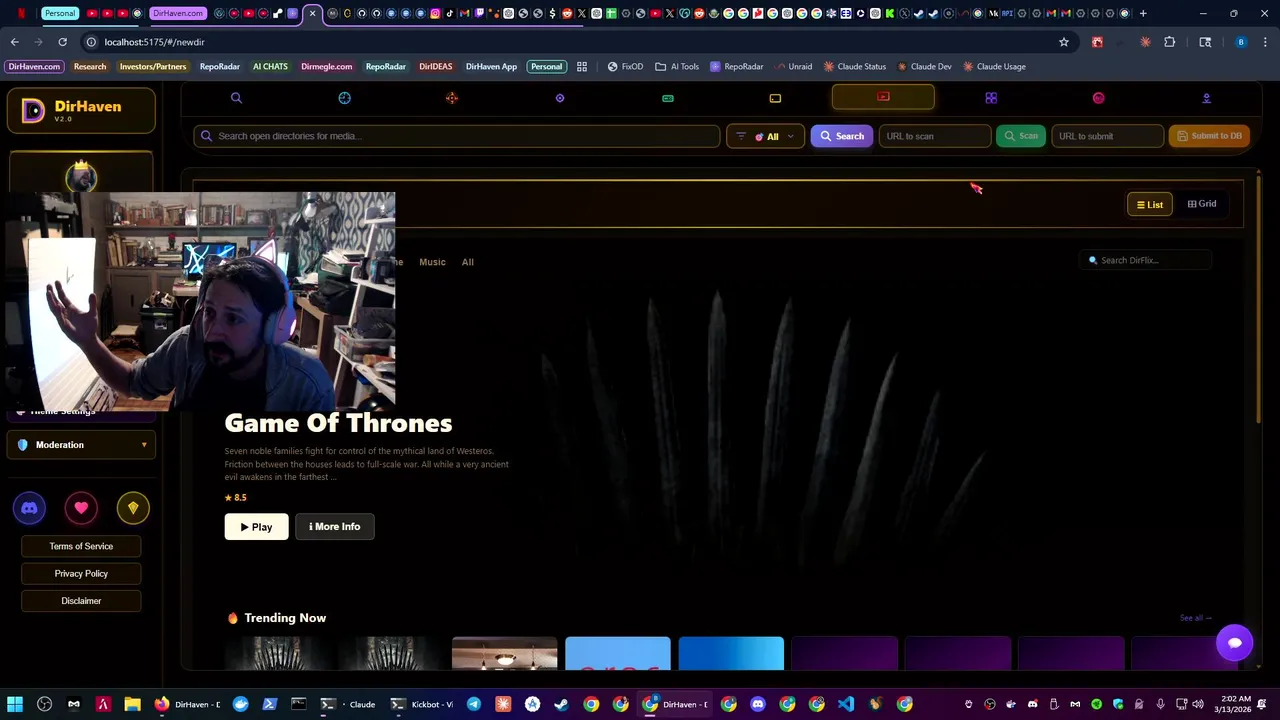Click the DirHaven logo in sidebar
The height and width of the screenshot is (720, 1280).
[81, 110]
